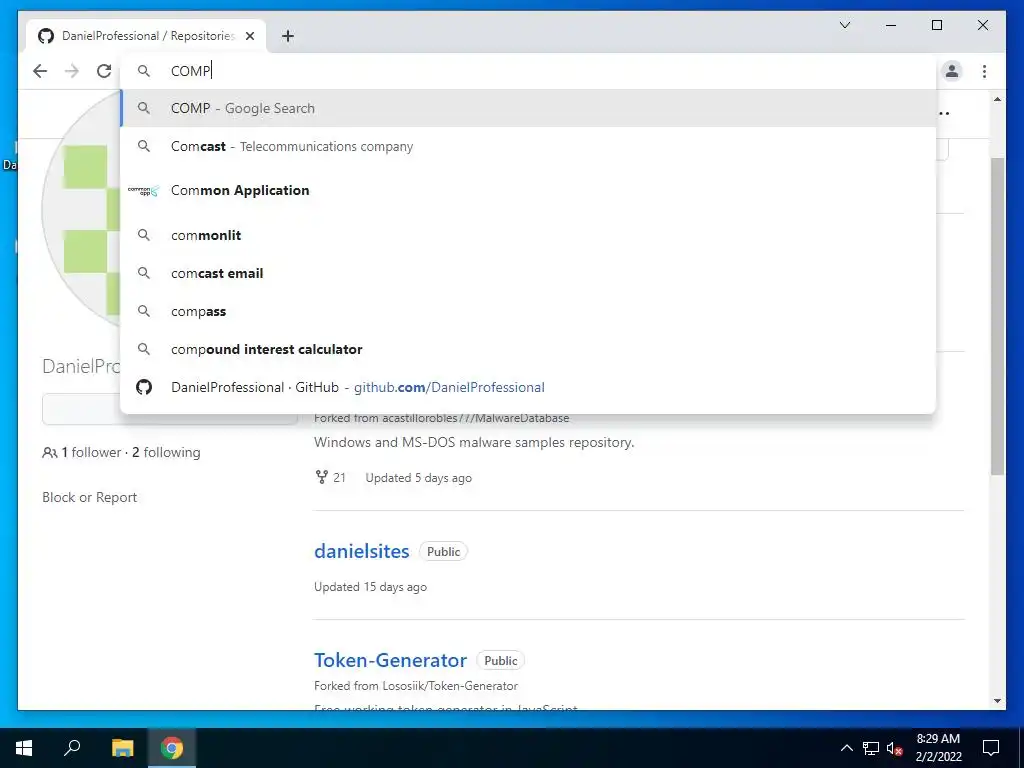The image size is (1024, 768).
Task: Click the browser forward arrow
Action: click(72, 71)
